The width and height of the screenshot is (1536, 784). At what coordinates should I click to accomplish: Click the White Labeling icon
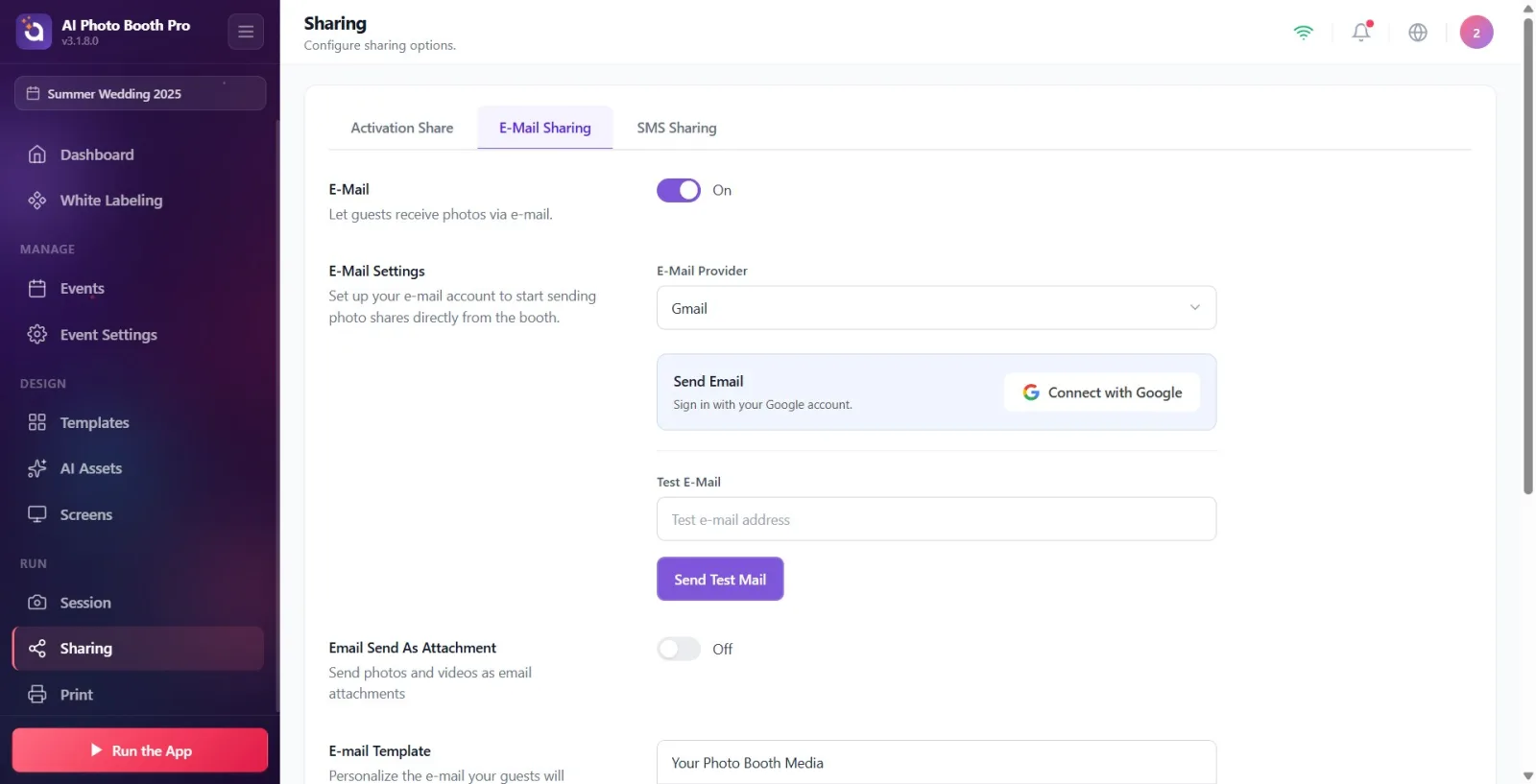pos(37,200)
